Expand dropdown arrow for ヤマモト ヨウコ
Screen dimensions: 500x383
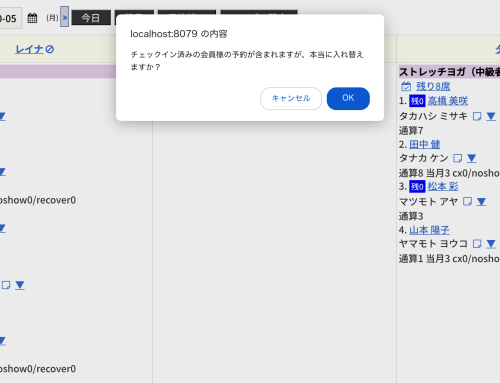pos(491,244)
